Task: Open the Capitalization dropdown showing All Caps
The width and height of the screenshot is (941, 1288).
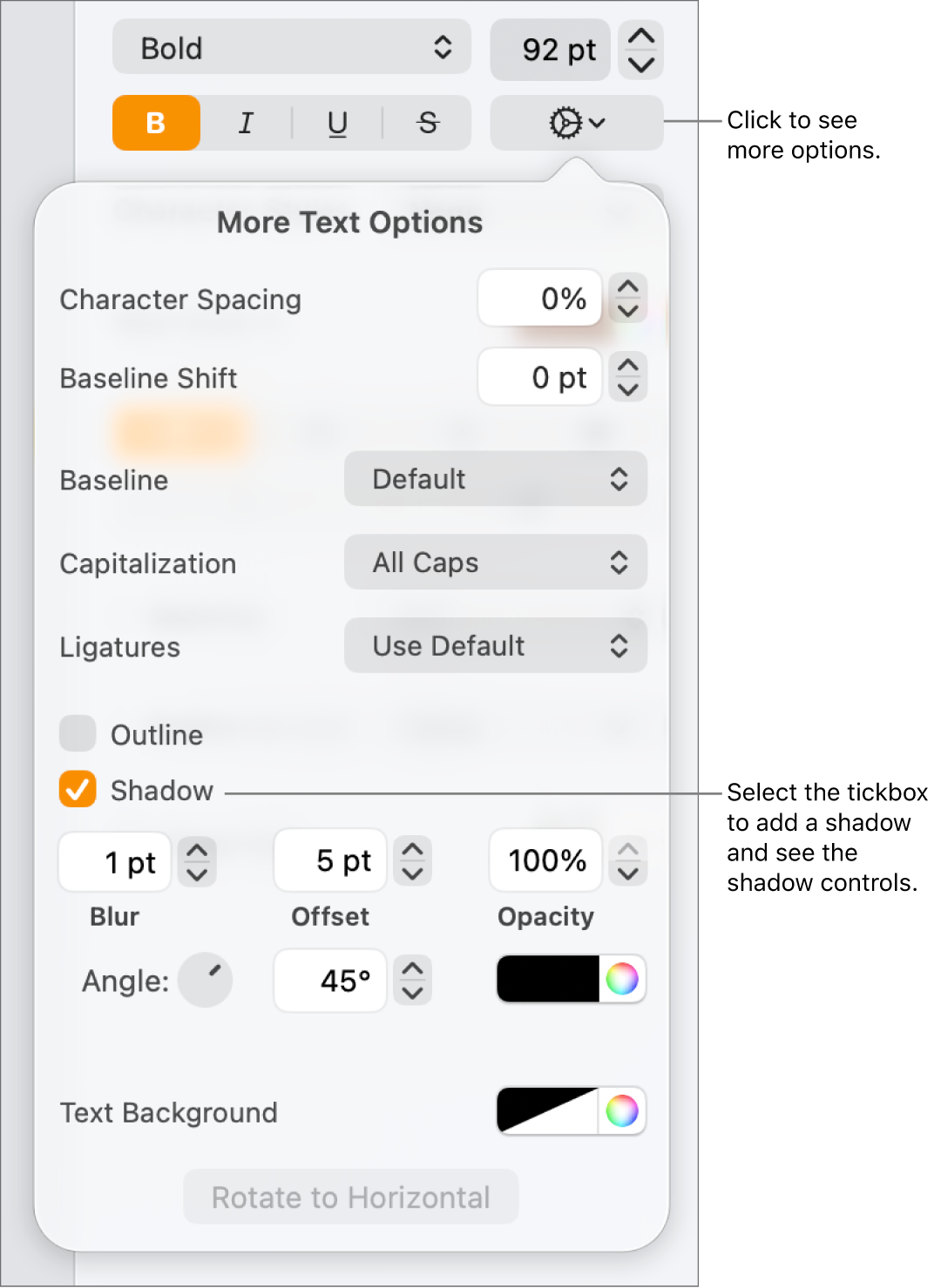Action: (x=494, y=563)
